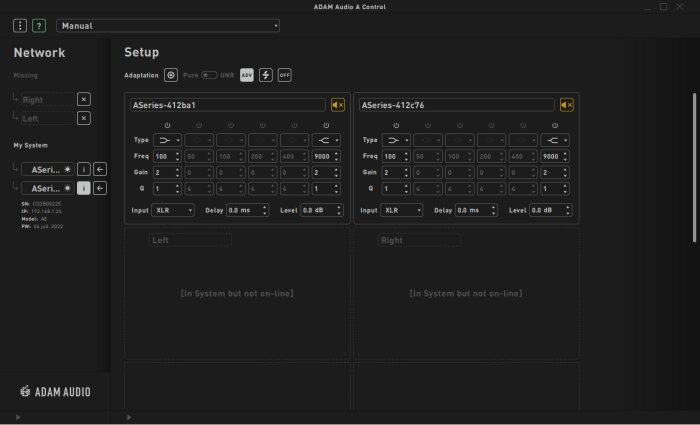Mute speaker ASeries-412ba1
This screenshot has width=700, height=425.
click(338, 105)
